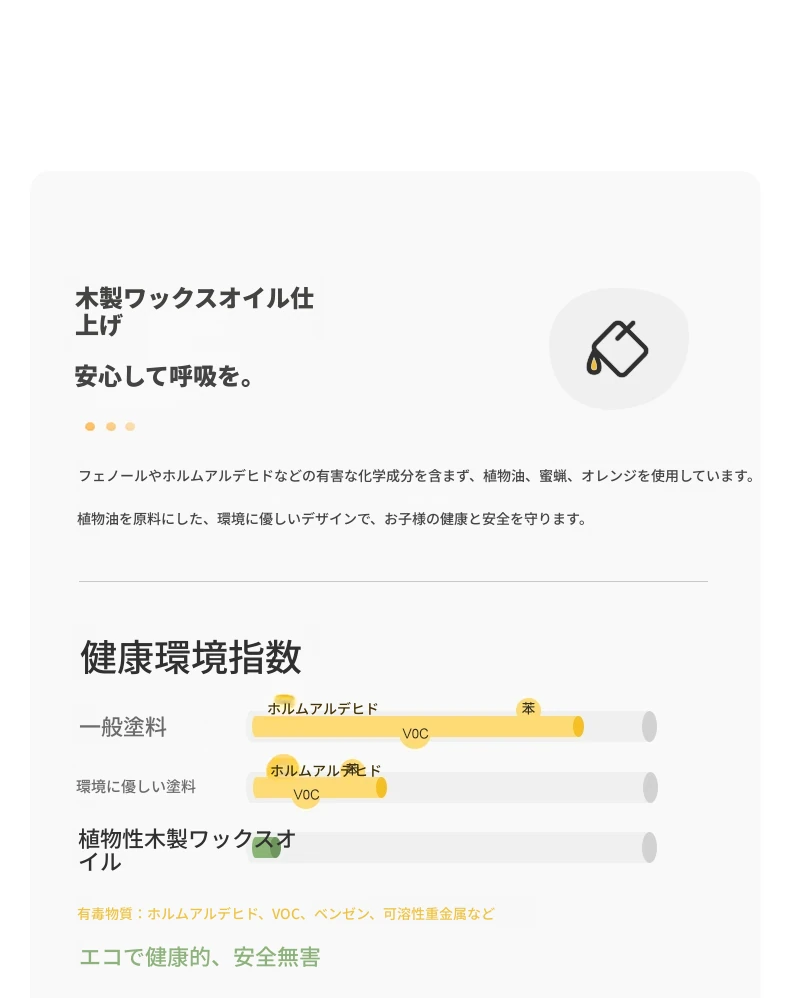Click the green エコで健康的、安全無害 text

200,957
